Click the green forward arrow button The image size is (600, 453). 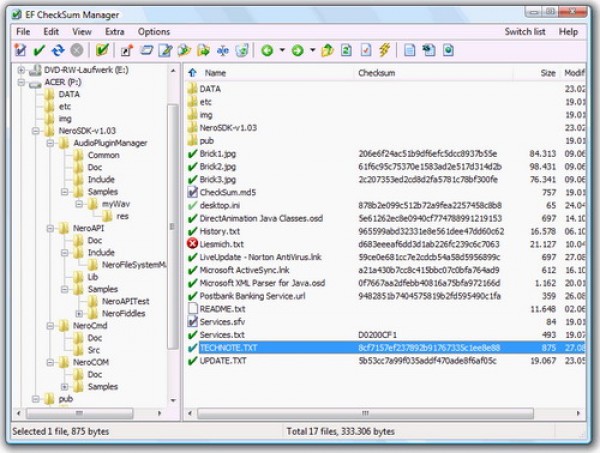(x=297, y=50)
